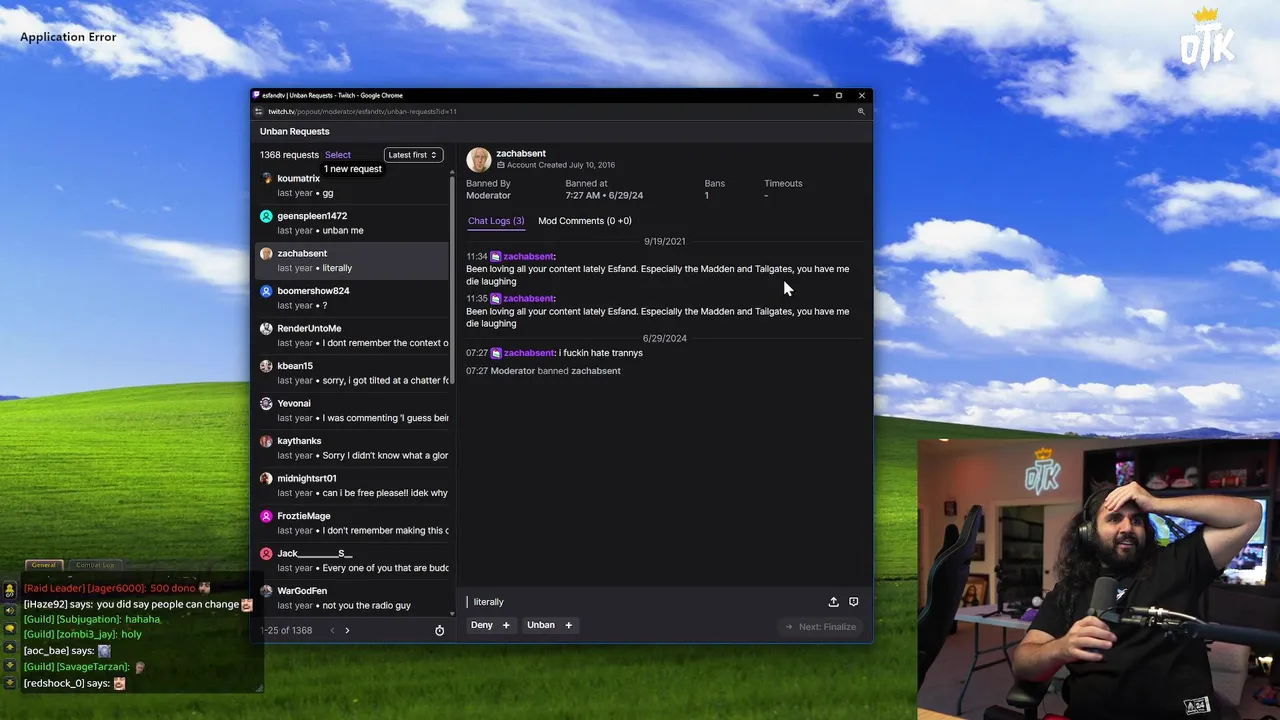Screen dimensions: 1280x720
Task: Click RenderUntoMe's avatar icon
Action: 266,328
